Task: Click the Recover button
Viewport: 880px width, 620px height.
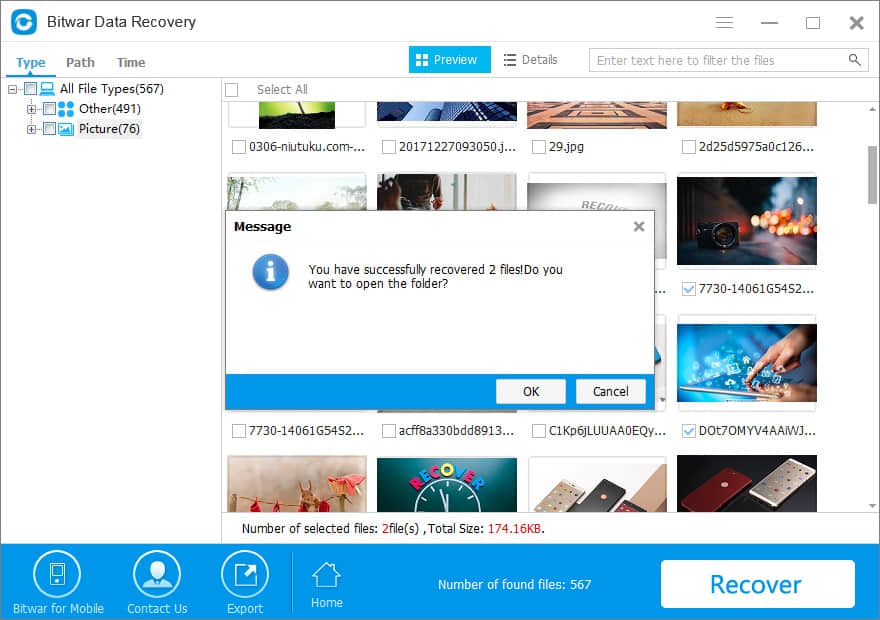Action: click(758, 584)
